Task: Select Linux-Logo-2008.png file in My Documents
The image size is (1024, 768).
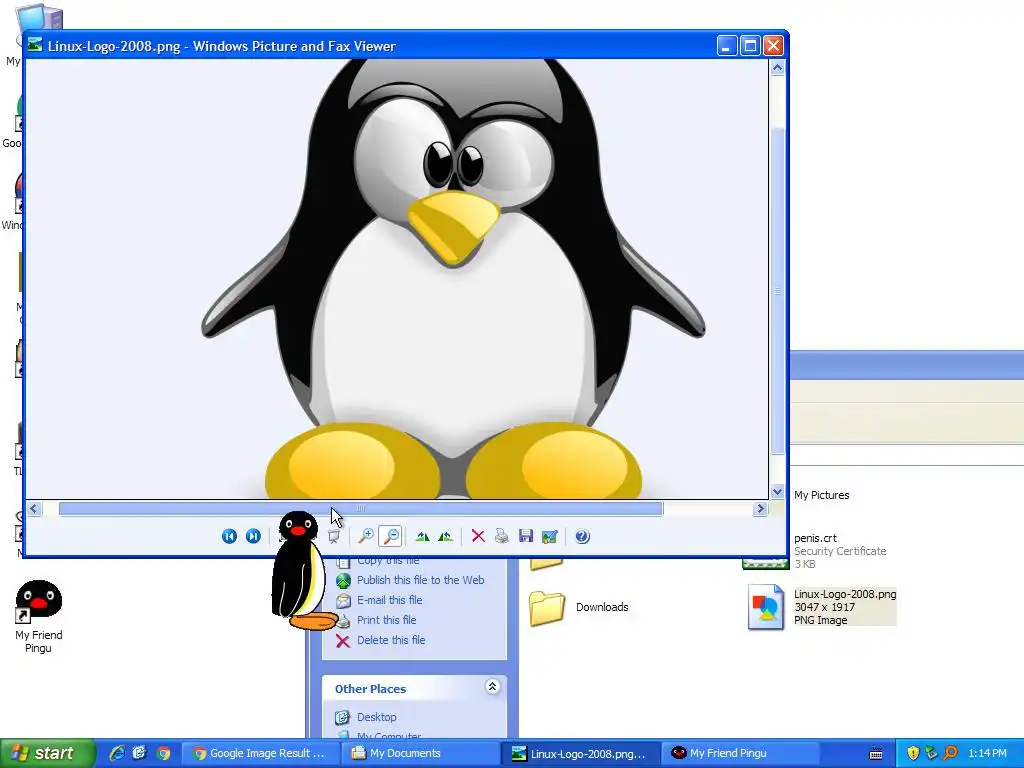Action: pos(822,607)
